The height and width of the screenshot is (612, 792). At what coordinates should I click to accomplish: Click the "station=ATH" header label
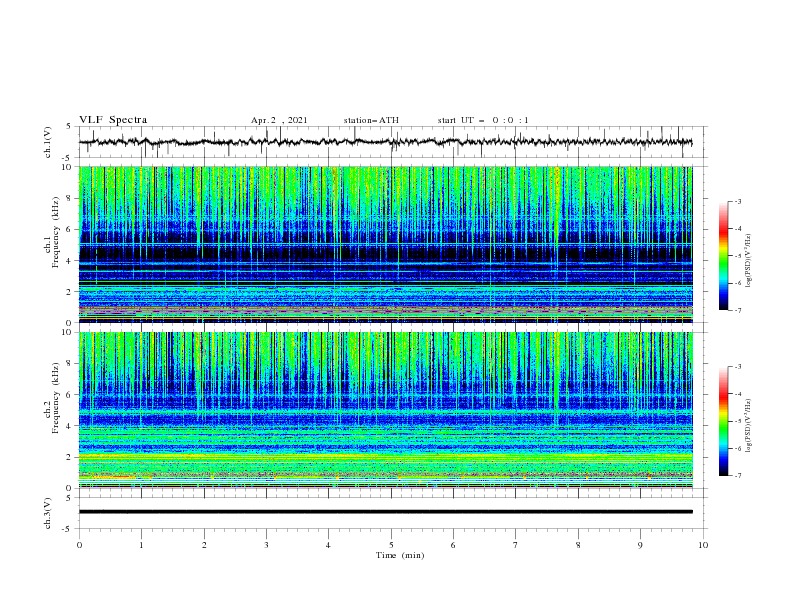click(x=371, y=120)
